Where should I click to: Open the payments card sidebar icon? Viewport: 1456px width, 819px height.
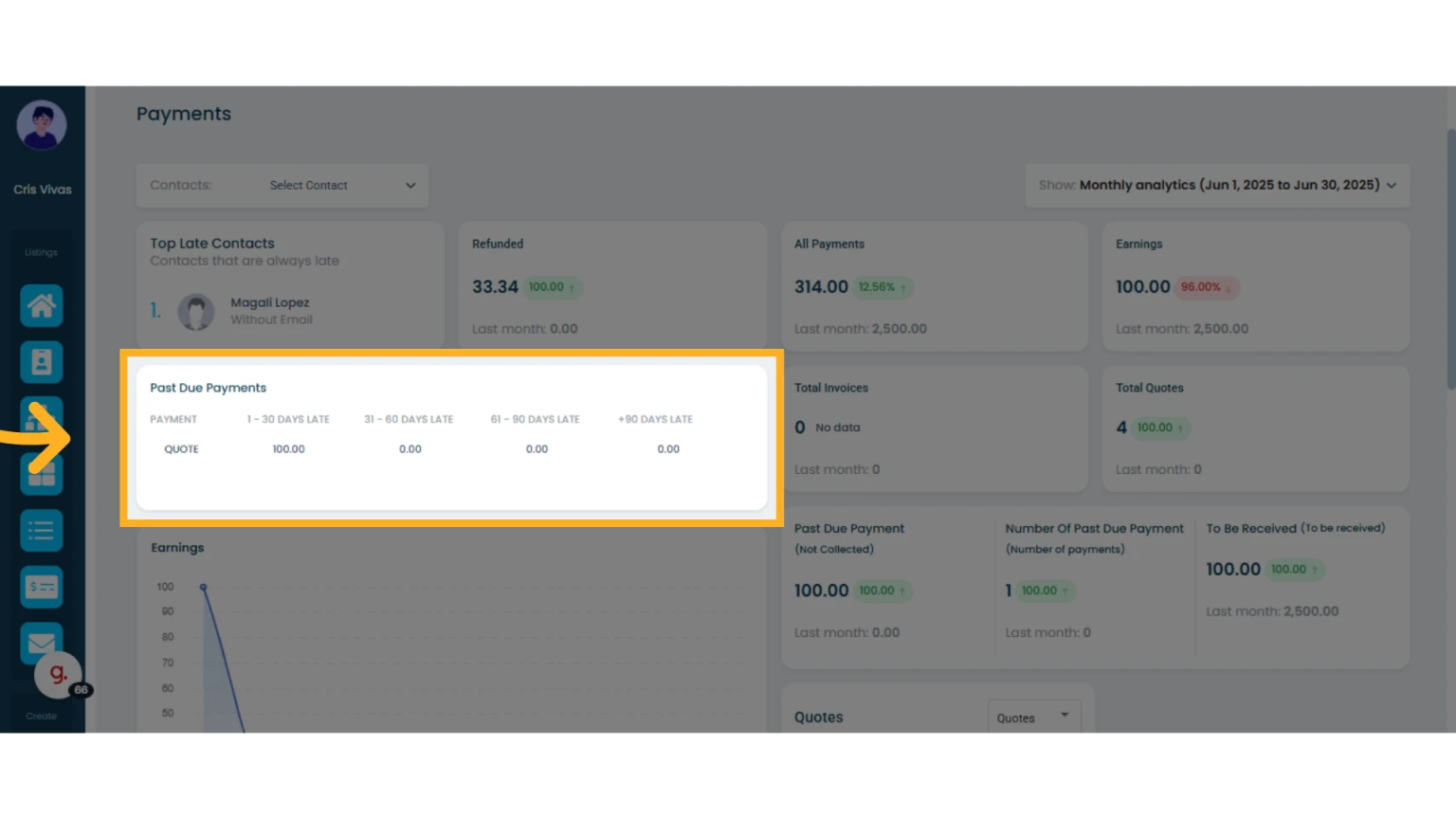tap(41, 587)
